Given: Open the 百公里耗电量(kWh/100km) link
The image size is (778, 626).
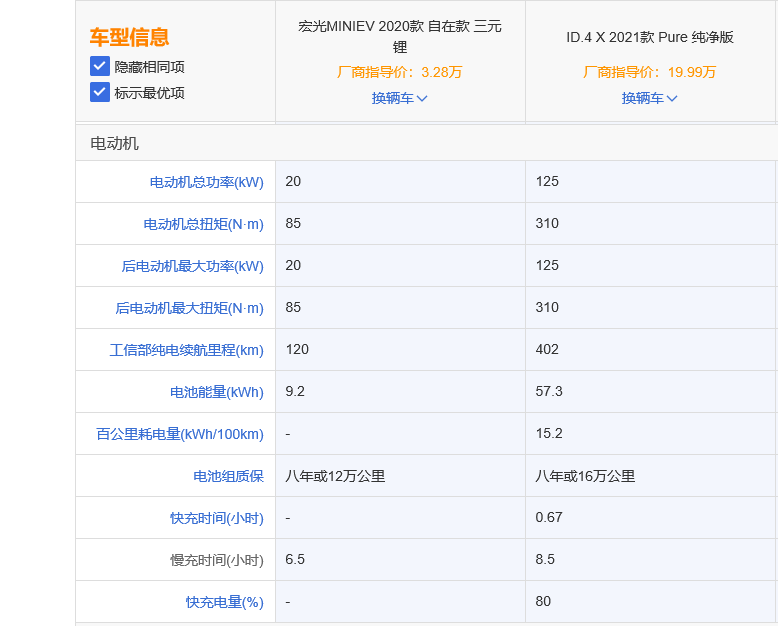Looking at the screenshot, I should 180,434.
